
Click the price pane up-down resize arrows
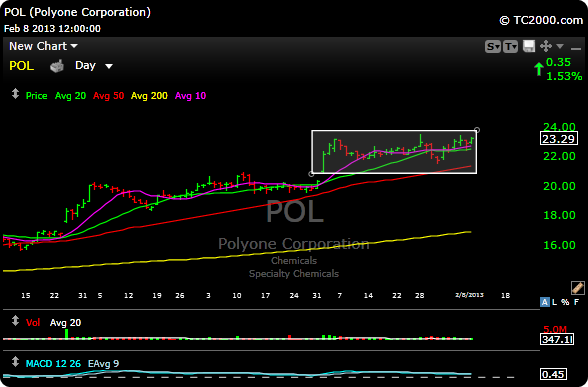(15, 94)
